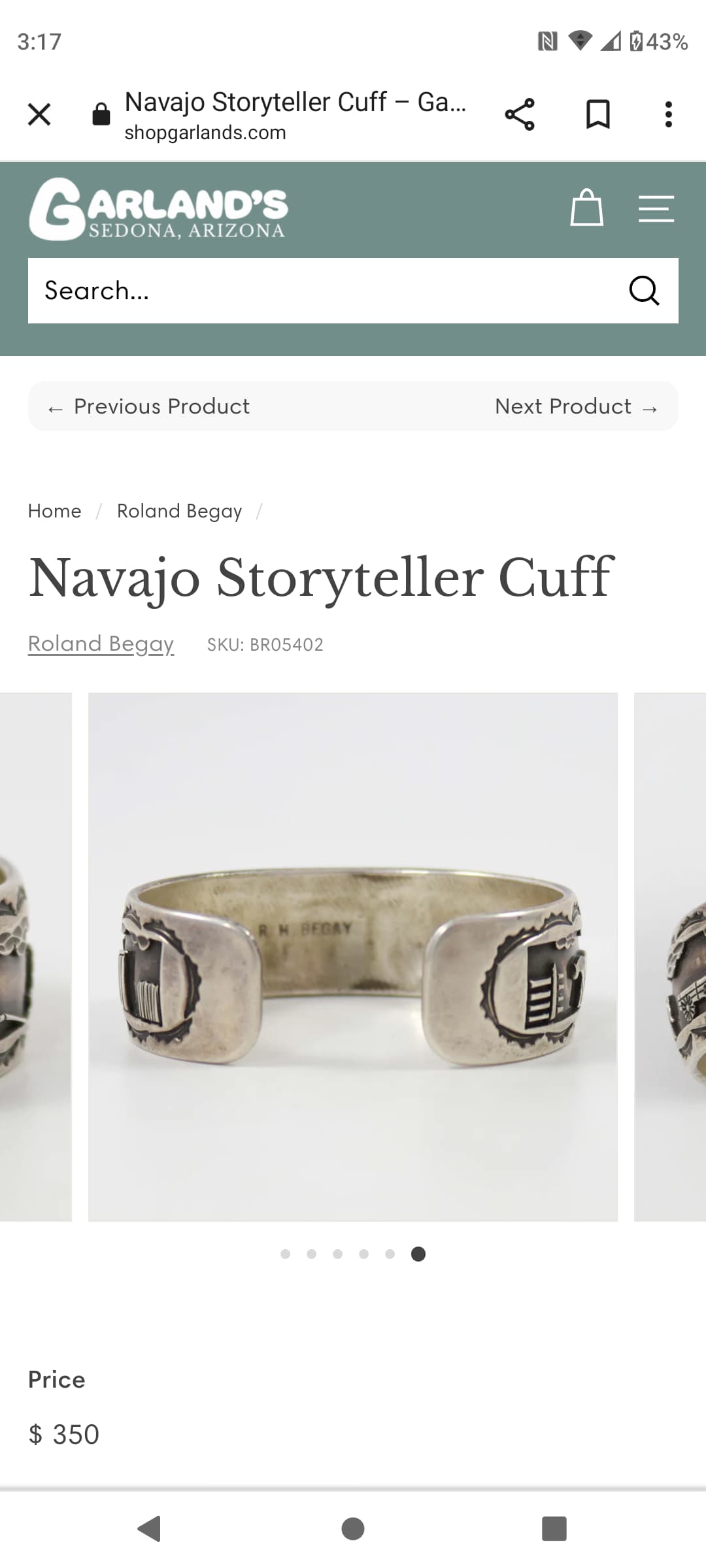Open underlined Roland Begay artist link

(101, 644)
